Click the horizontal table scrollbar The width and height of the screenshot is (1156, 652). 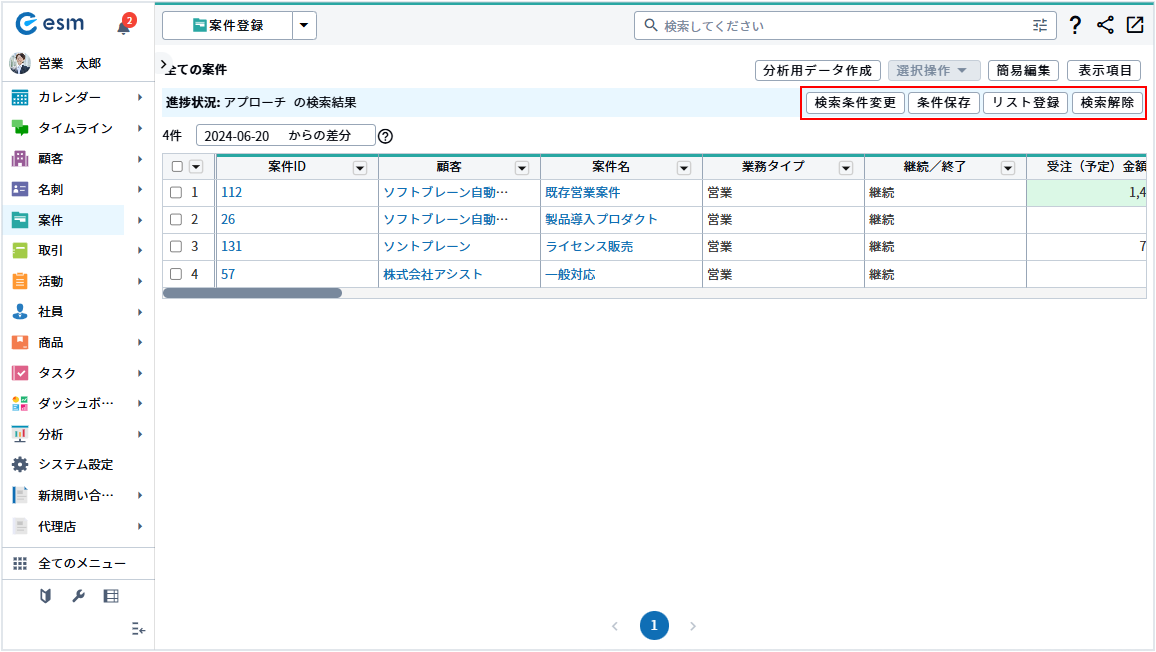(252, 293)
